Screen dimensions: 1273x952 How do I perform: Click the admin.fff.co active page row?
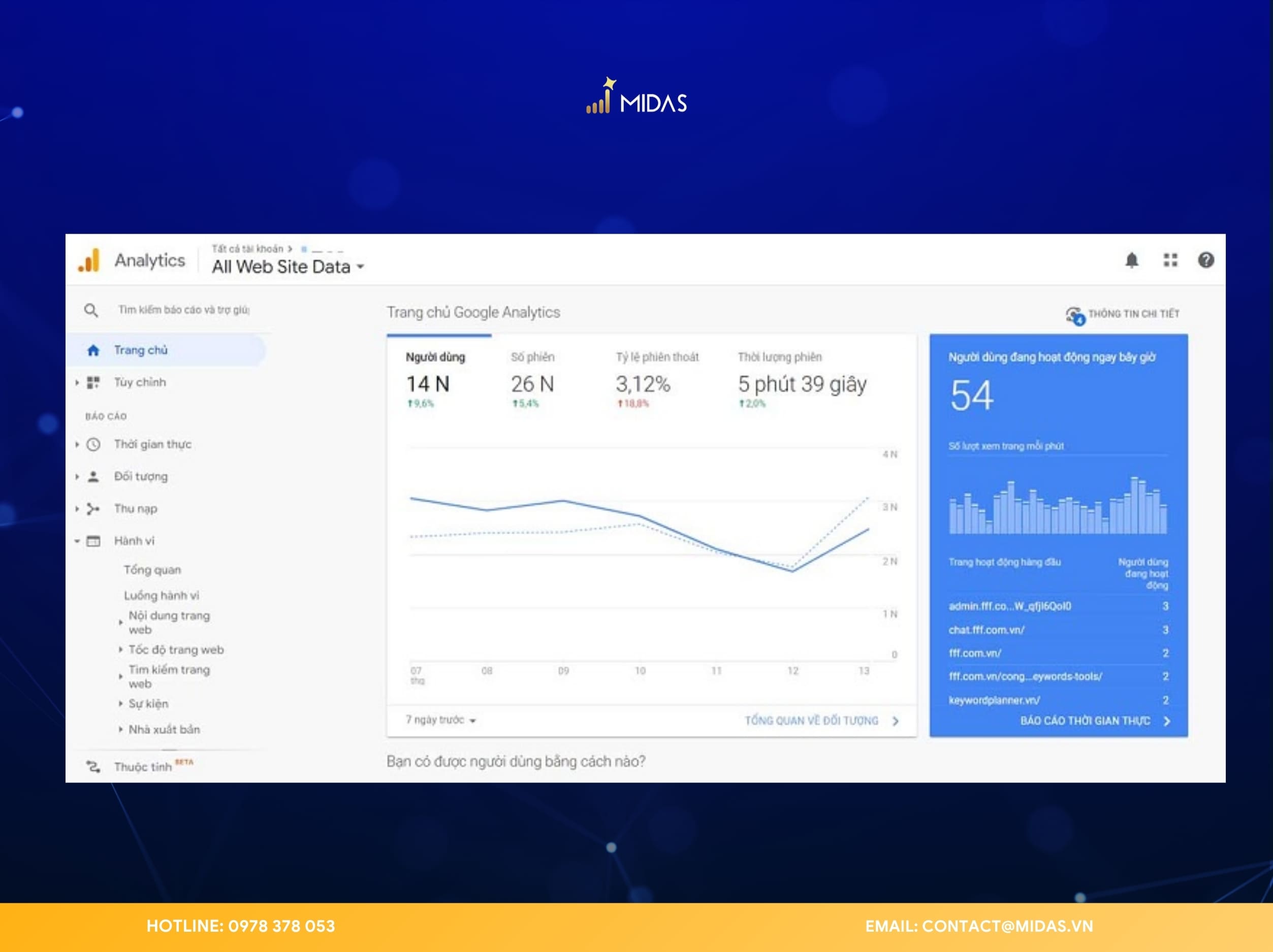pyautogui.click(x=1058, y=606)
